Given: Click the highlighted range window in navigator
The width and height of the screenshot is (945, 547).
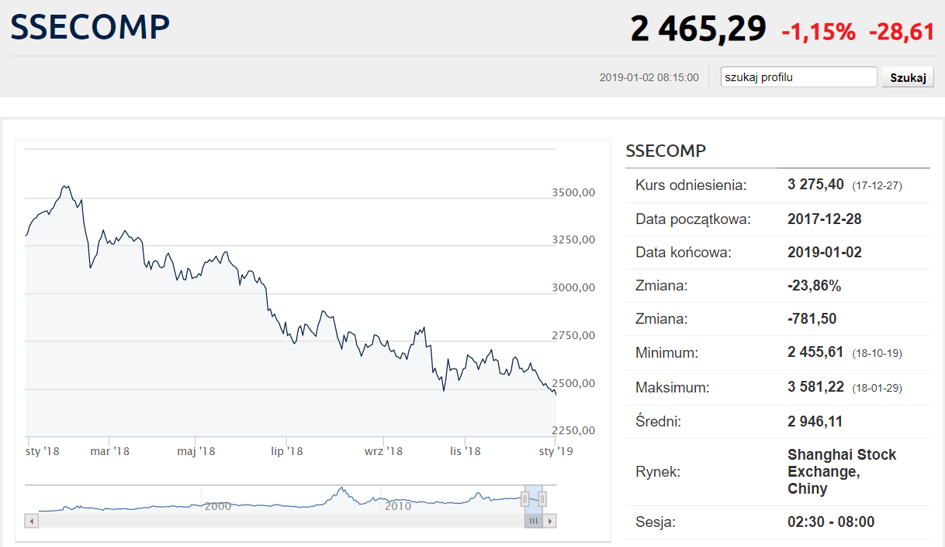Looking at the screenshot, I should pyautogui.click(x=534, y=498).
